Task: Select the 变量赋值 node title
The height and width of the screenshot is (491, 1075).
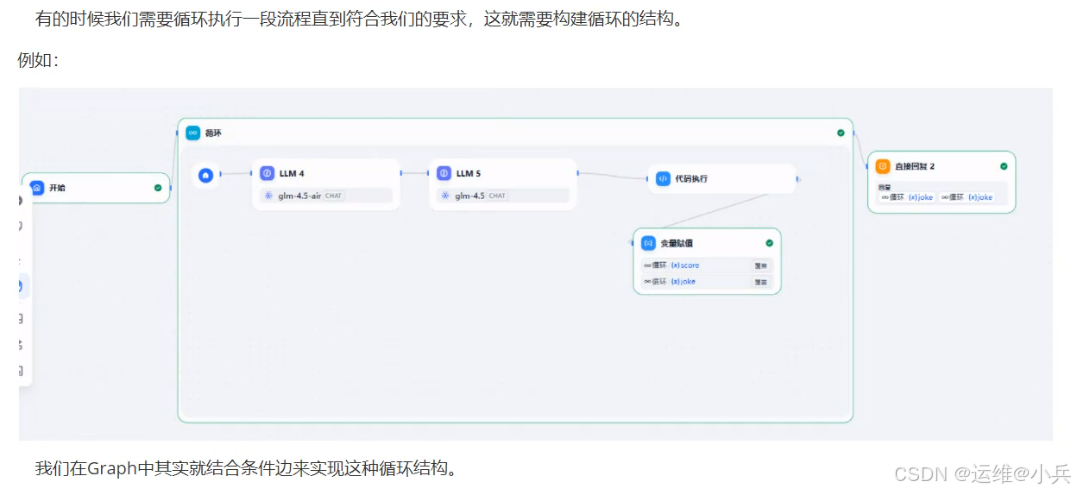Action: (676, 243)
